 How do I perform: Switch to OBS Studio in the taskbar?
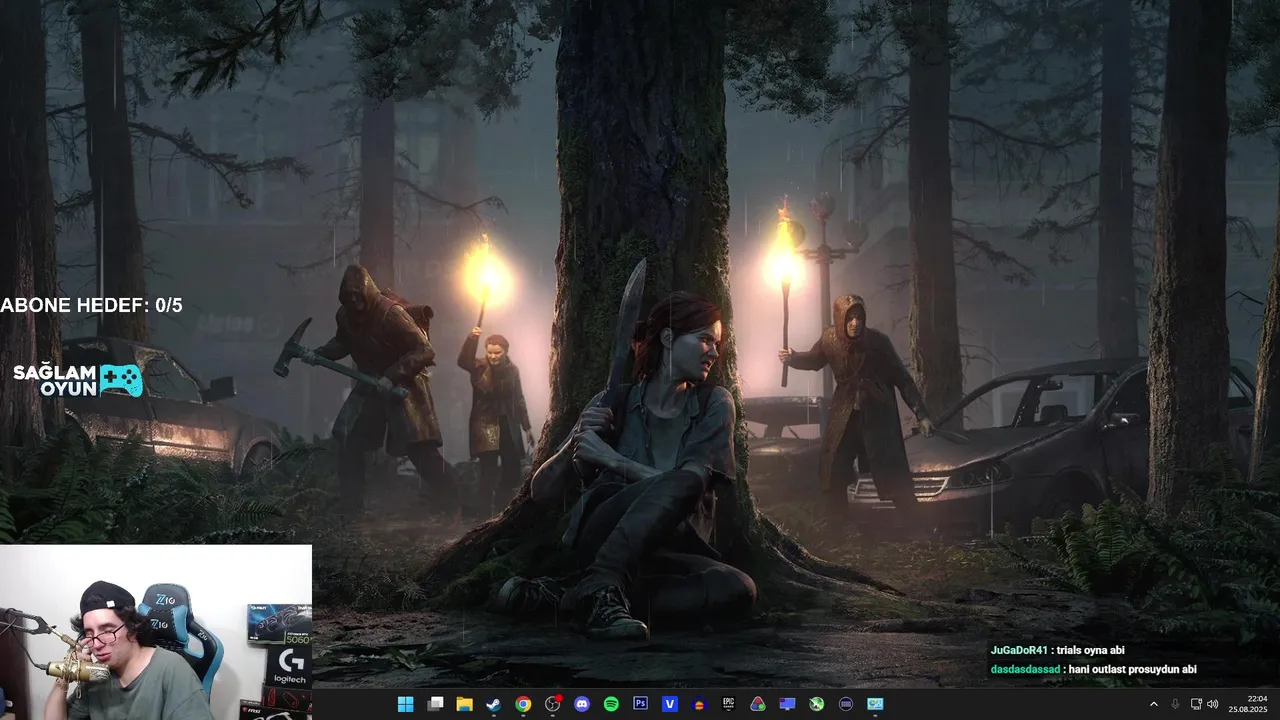click(x=552, y=704)
